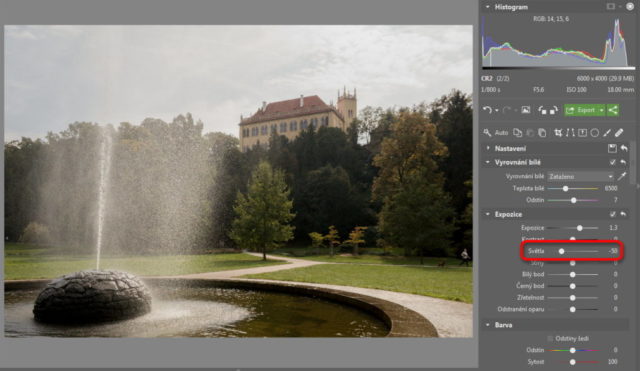Click the green Export button
The height and width of the screenshot is (371, 640).
coord(581,110)
